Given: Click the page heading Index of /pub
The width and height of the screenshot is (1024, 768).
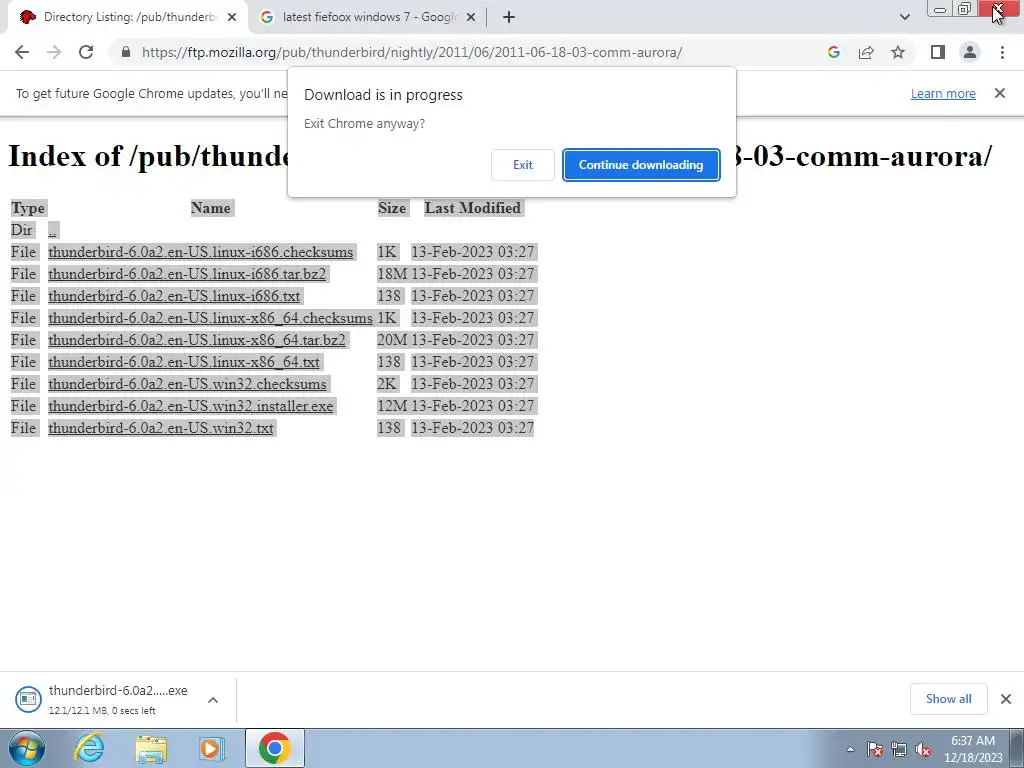Looking at the screenshot, I should (500, 155).
